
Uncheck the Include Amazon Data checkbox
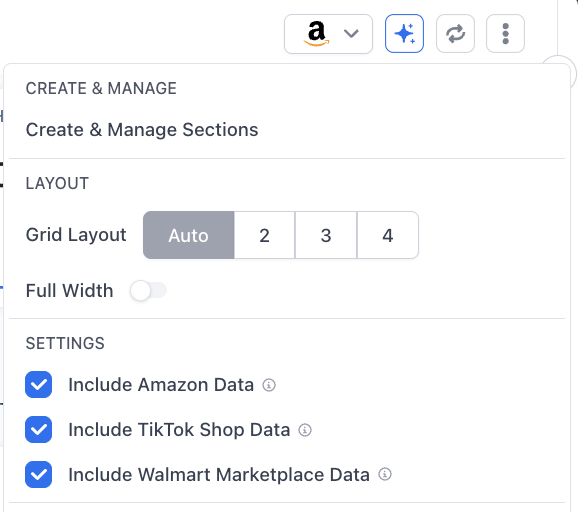coord(38,384)
